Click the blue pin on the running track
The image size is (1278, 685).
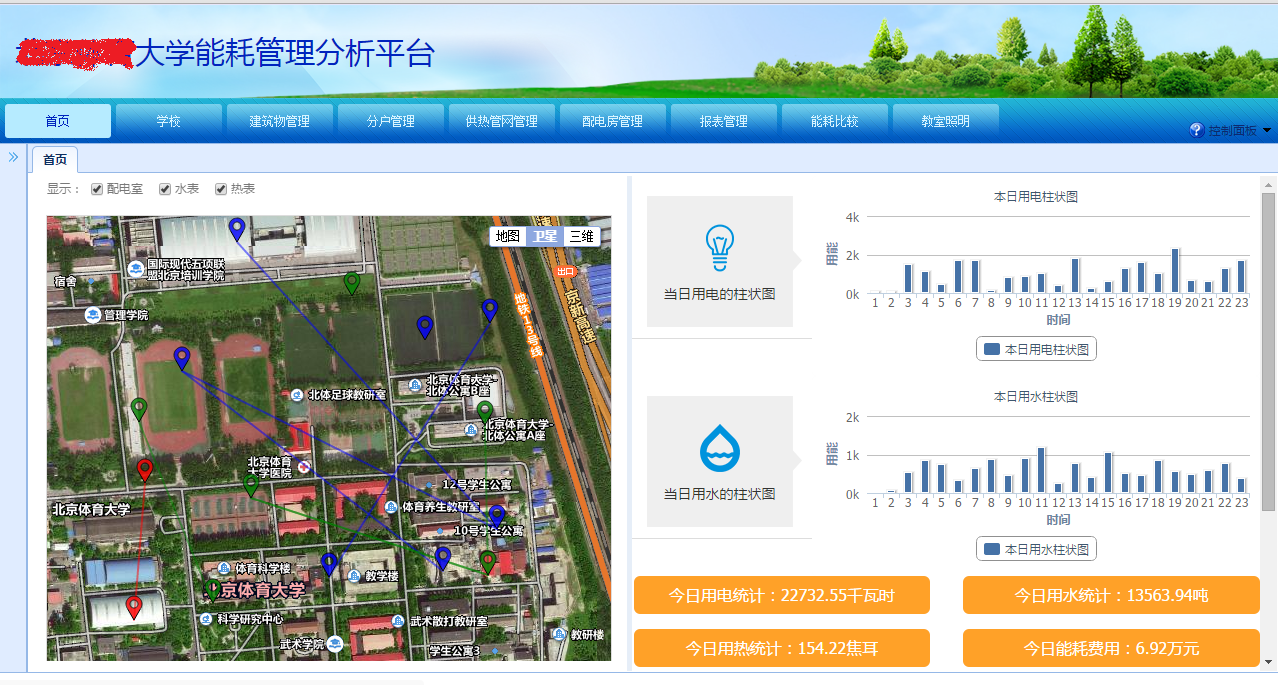pos(181,357)
